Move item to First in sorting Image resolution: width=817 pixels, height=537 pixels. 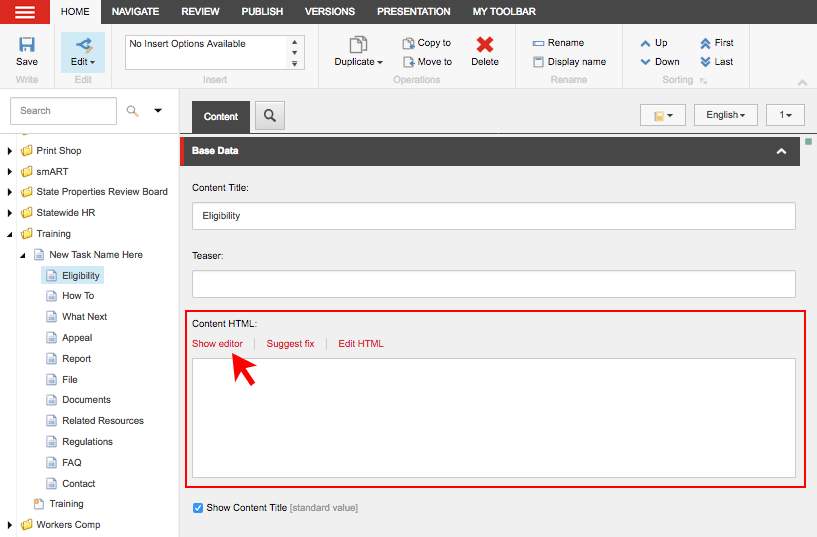pyautogui.click(x=706, y=43)
